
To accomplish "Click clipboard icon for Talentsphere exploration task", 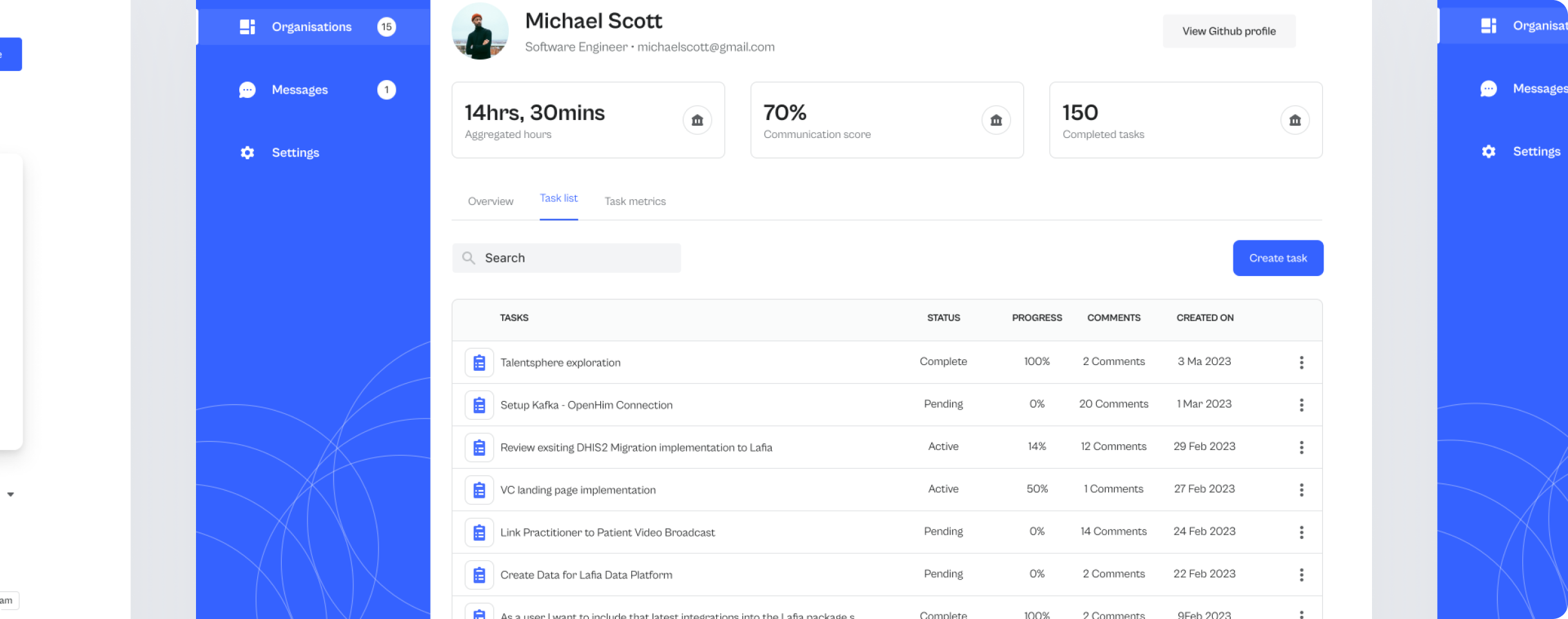I will point(479,362).
